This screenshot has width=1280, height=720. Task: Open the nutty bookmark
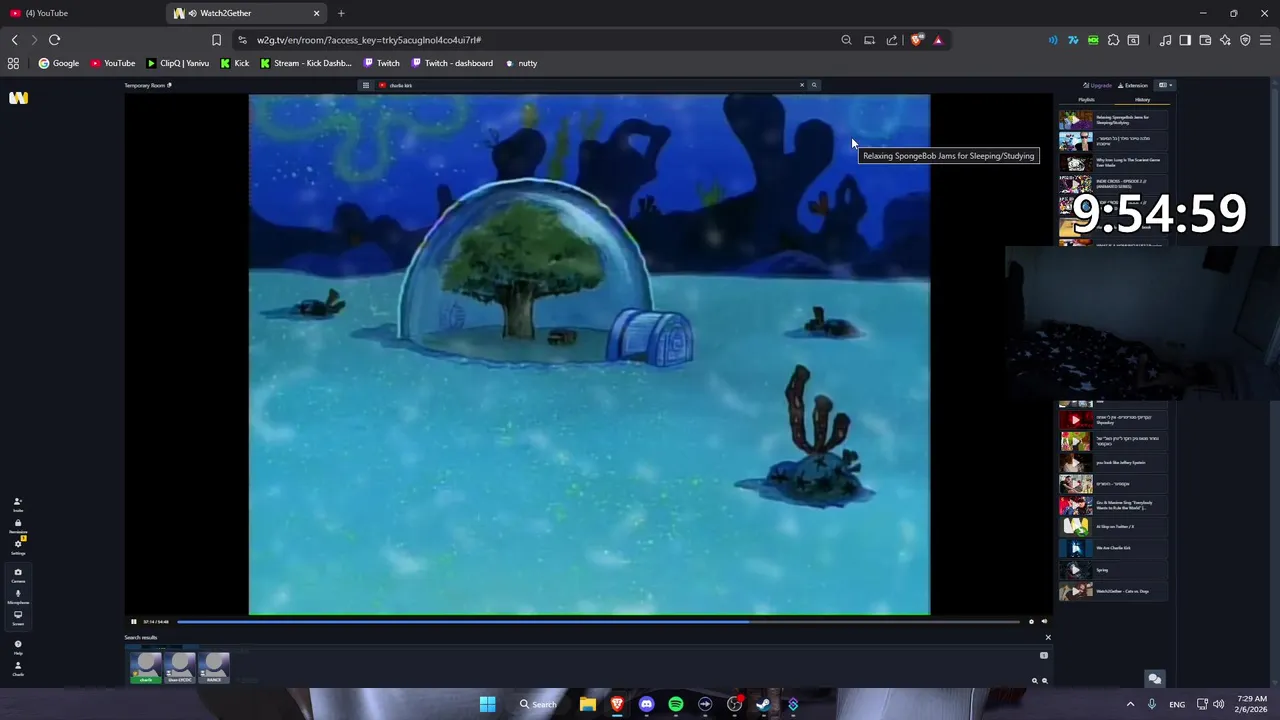(x=521, y=63)
